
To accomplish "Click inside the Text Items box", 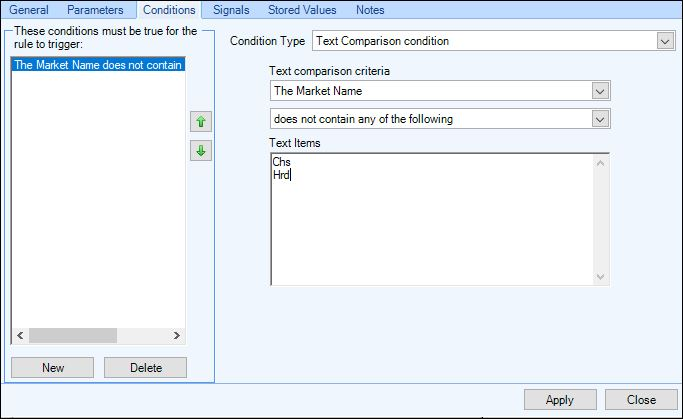I will [x=432, y=219].
